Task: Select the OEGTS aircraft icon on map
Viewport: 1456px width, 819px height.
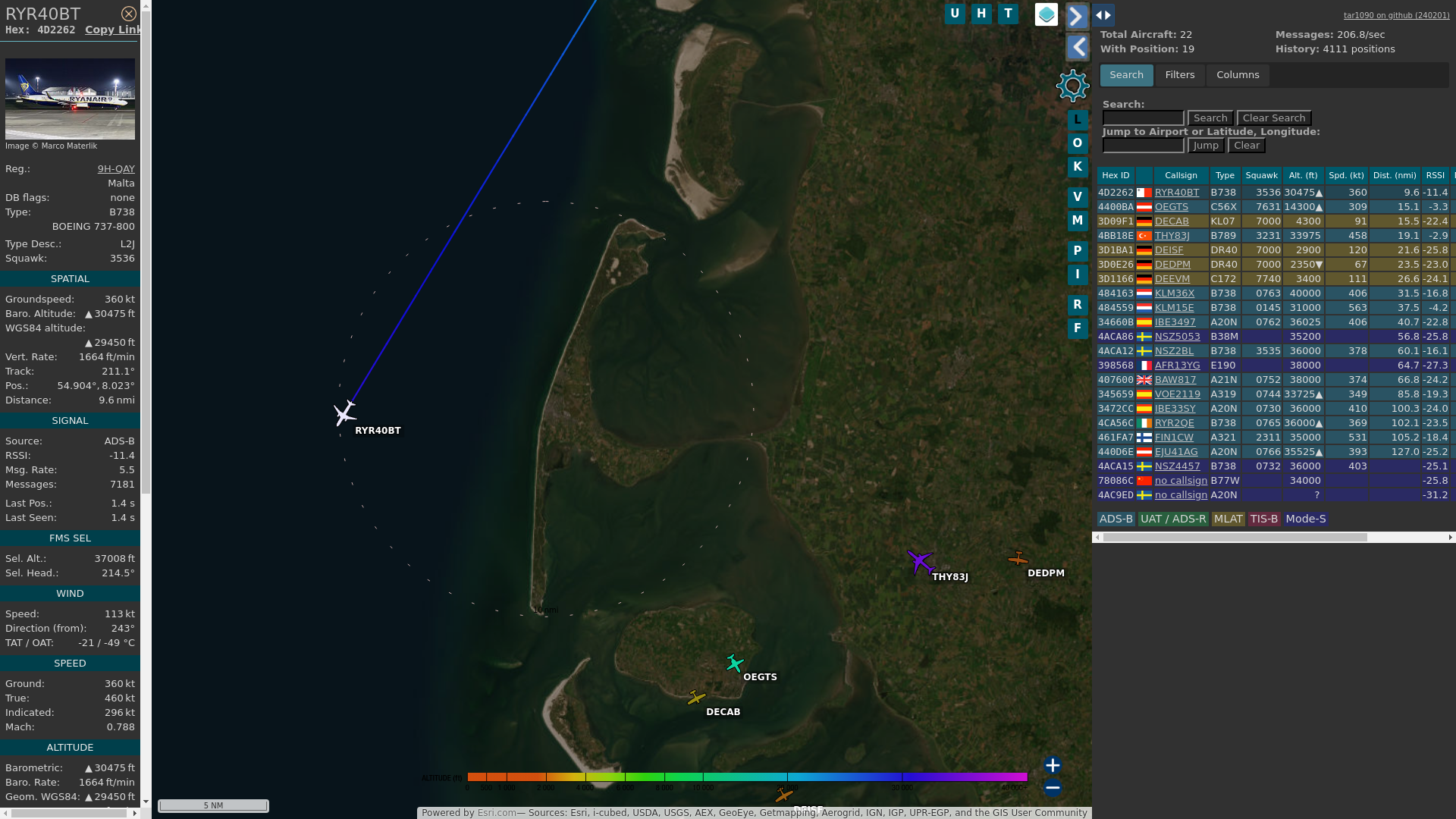Action: [734, 664]
